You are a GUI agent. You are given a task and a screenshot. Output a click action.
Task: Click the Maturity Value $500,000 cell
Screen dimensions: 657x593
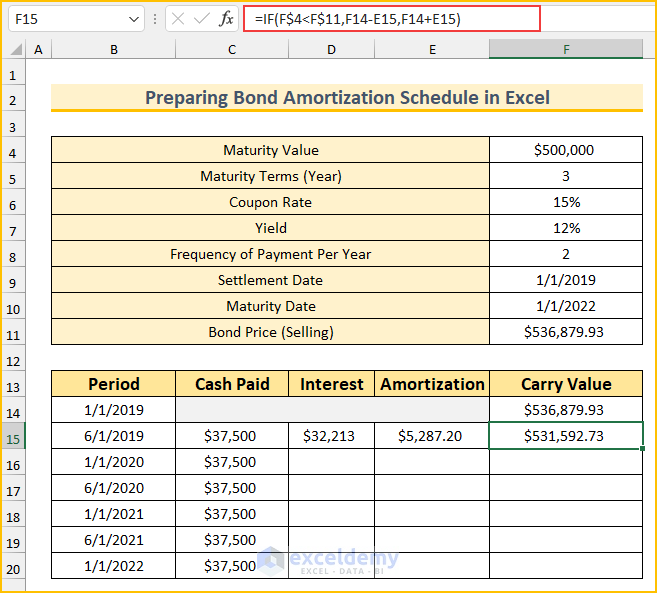(566, 150)
